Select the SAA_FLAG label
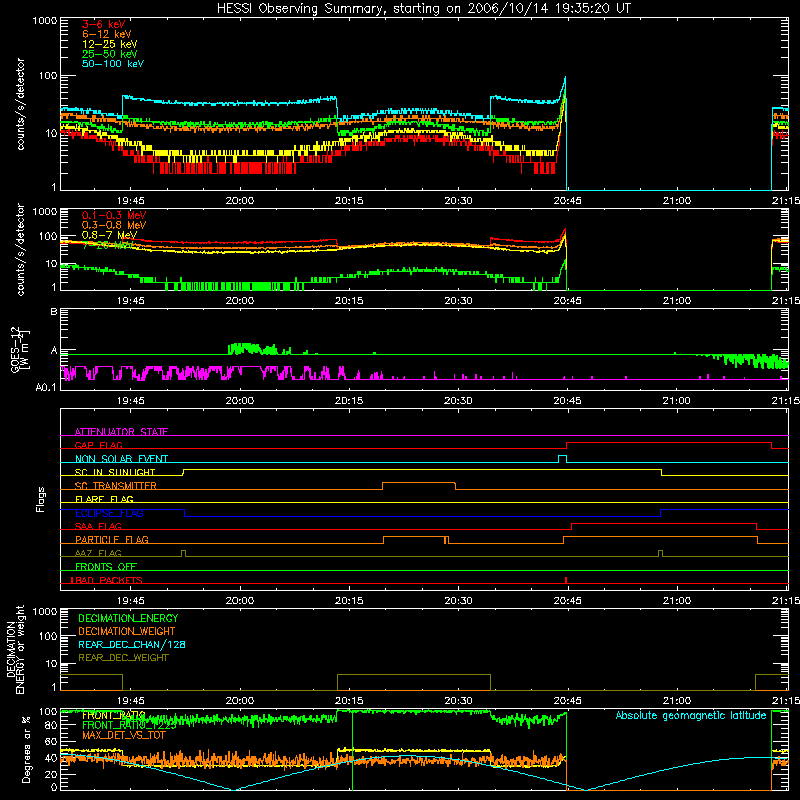Screen dimensions: 800x800 98,526
